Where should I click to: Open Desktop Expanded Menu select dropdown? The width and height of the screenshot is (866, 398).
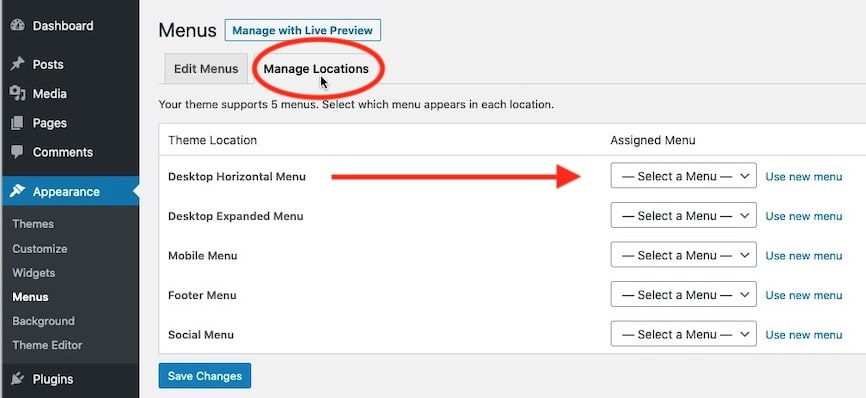click(x=683, y=215)
